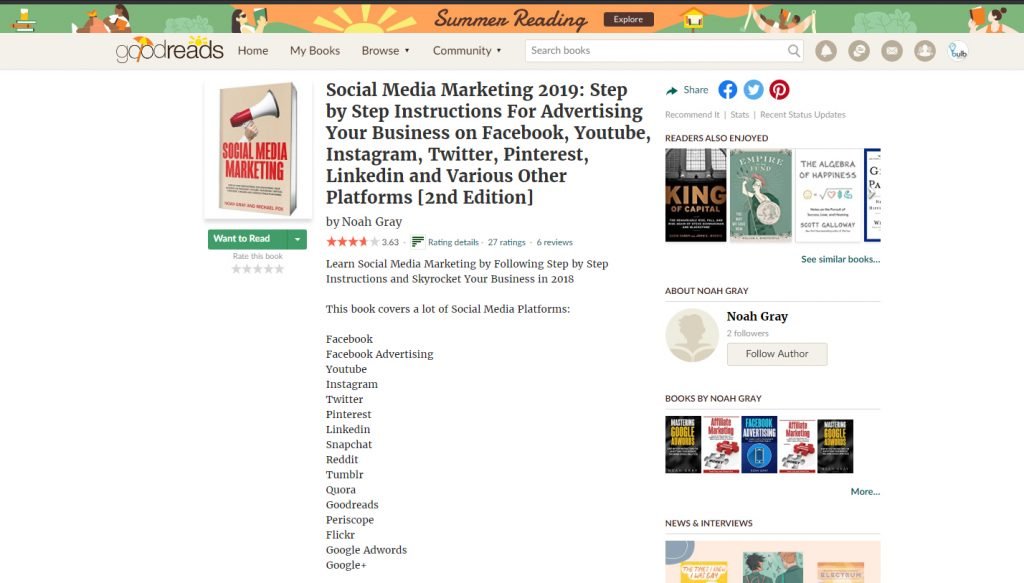
Task: Share the book on Facebook
Action: (728, 89)
